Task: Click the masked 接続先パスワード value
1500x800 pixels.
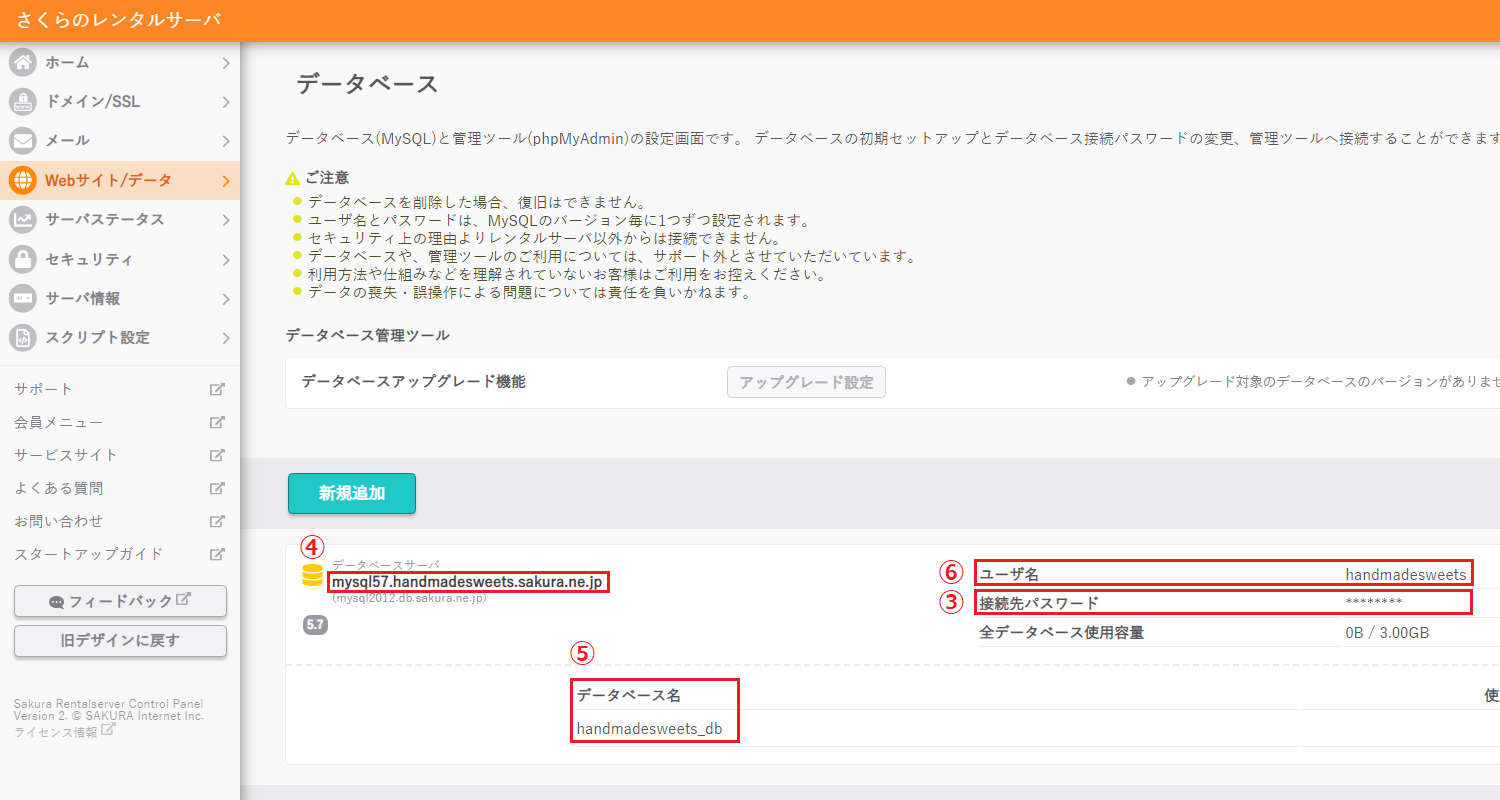Action: (x=1374, y=602)
